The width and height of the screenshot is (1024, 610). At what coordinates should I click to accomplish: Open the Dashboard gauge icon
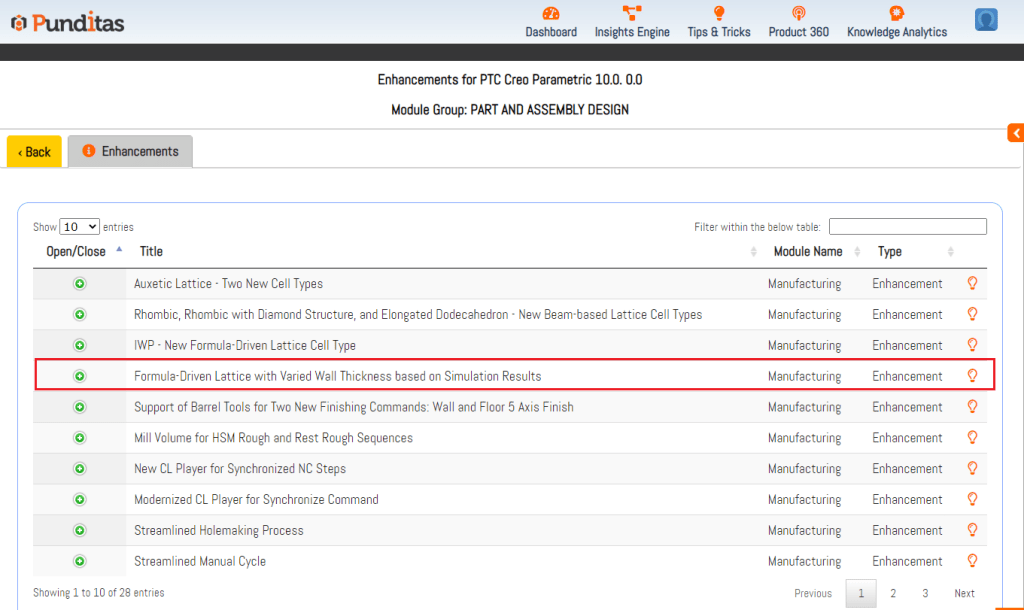(x=551, y=13)
